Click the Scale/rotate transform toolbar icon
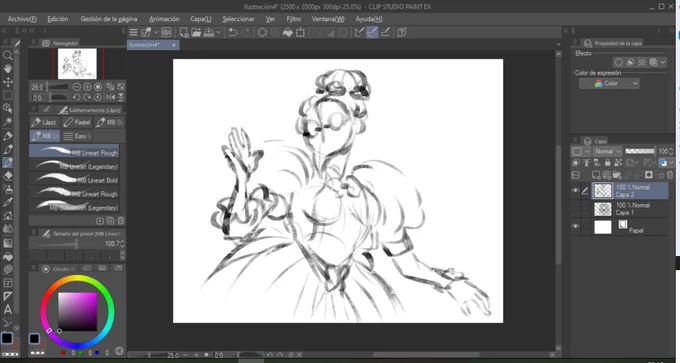Screen dimensions: 680x363 [300, 32]
